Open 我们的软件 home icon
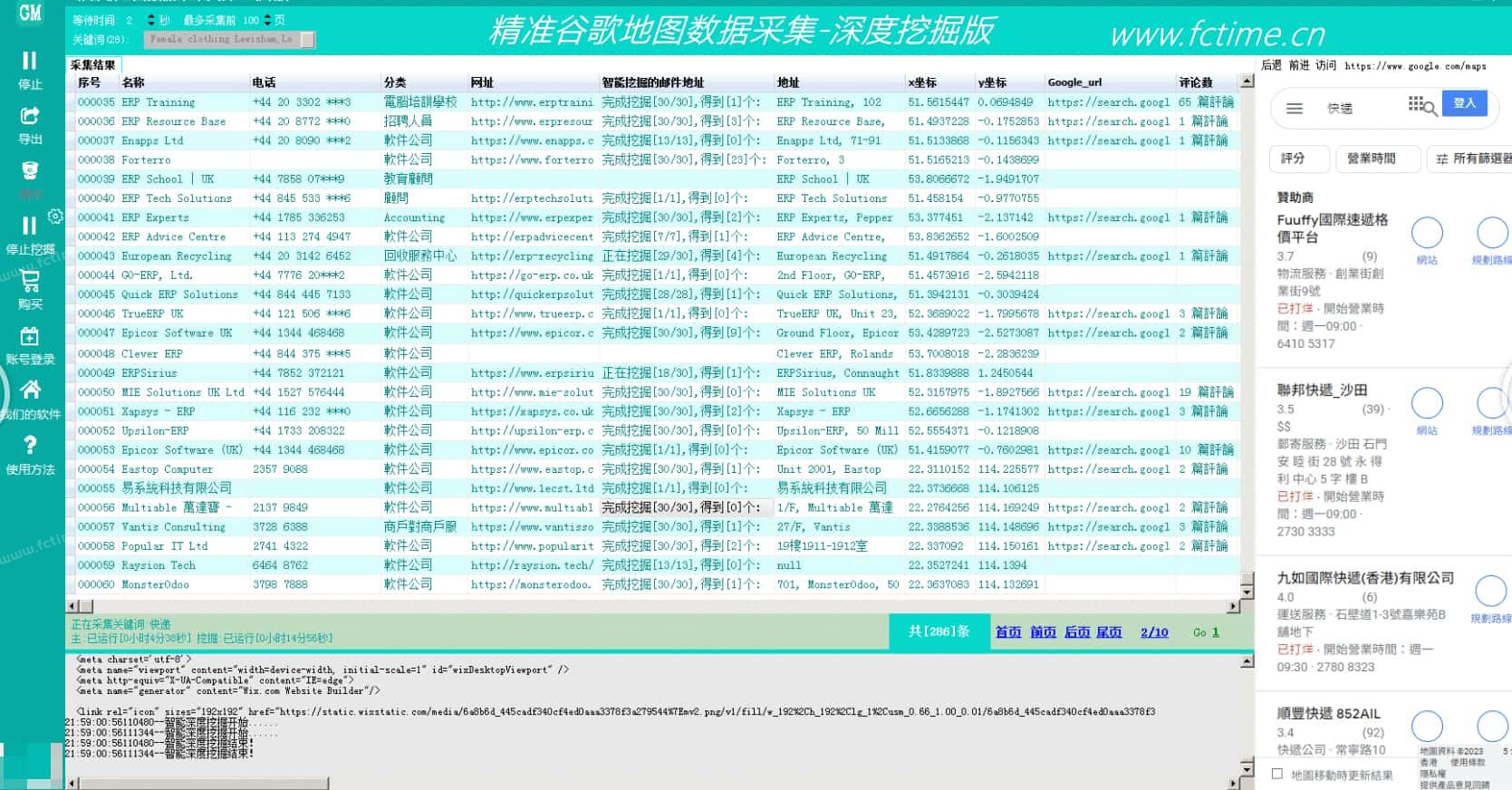Image resolution: width=1512 pixels, height=790 pixels. pos(30,390)
